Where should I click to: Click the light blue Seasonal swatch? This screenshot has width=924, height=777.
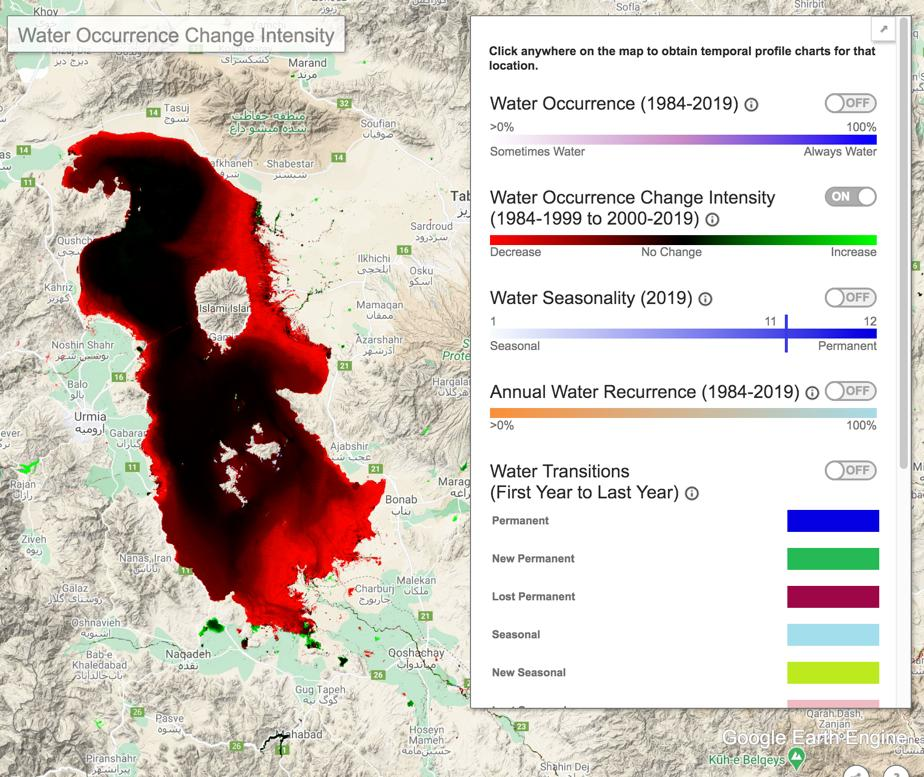click(833, 634)
